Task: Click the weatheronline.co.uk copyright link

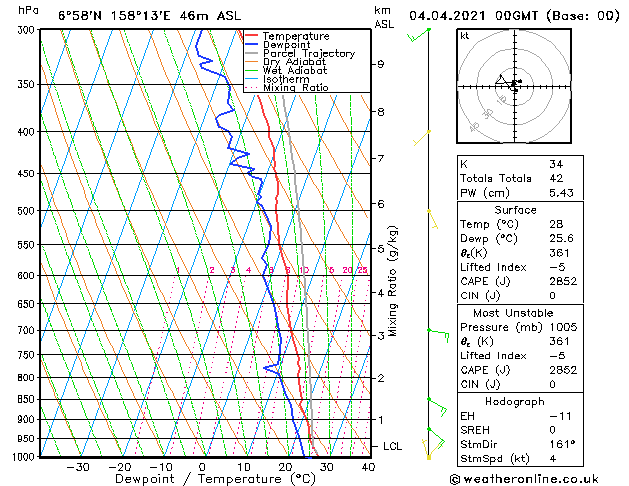Action: 524,479
